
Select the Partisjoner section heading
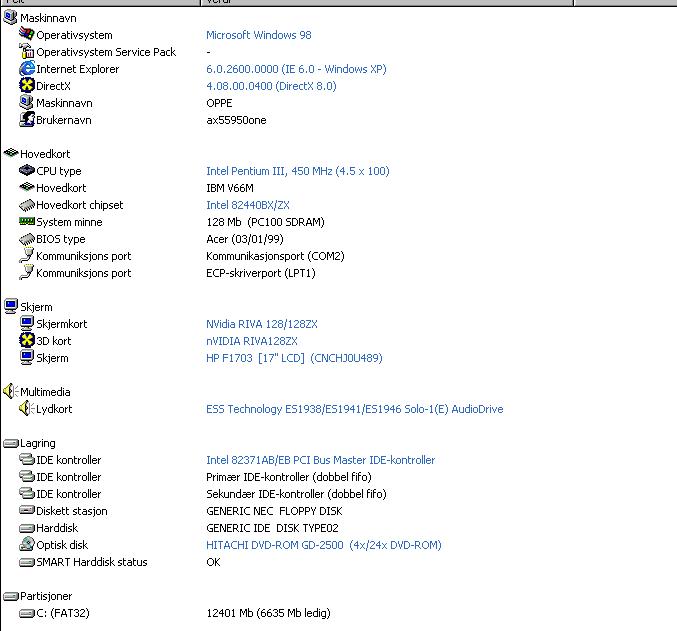pyautogui.click(x=46, y=596)
